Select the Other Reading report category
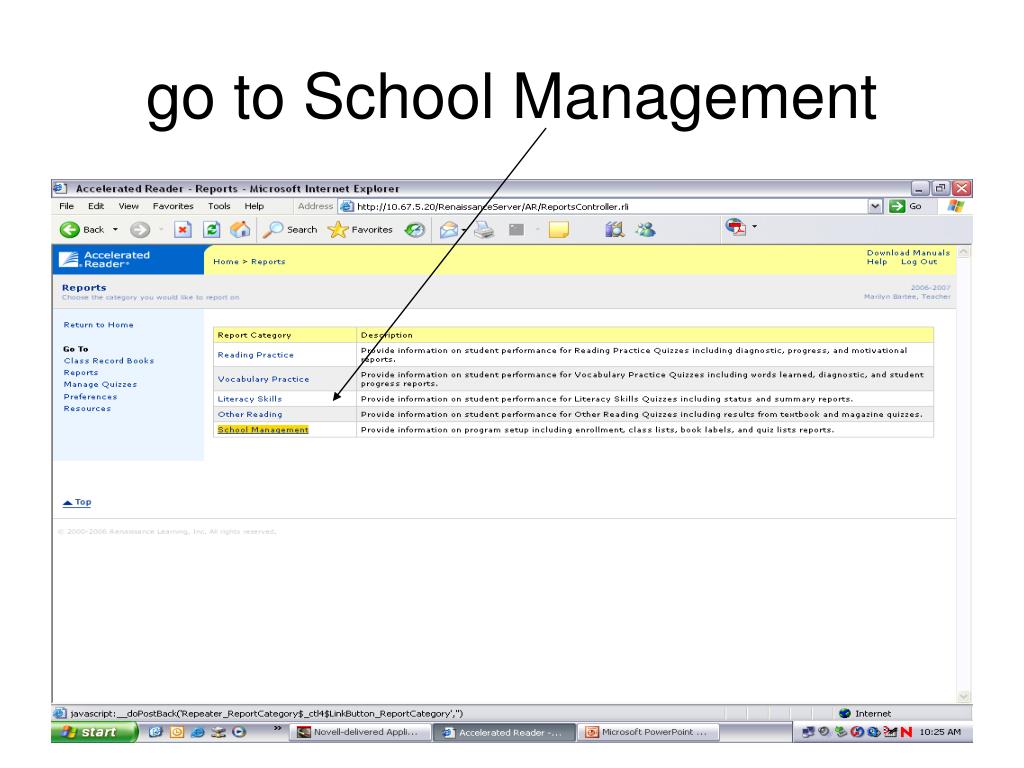1024x768 pixels. coord(250,415)
